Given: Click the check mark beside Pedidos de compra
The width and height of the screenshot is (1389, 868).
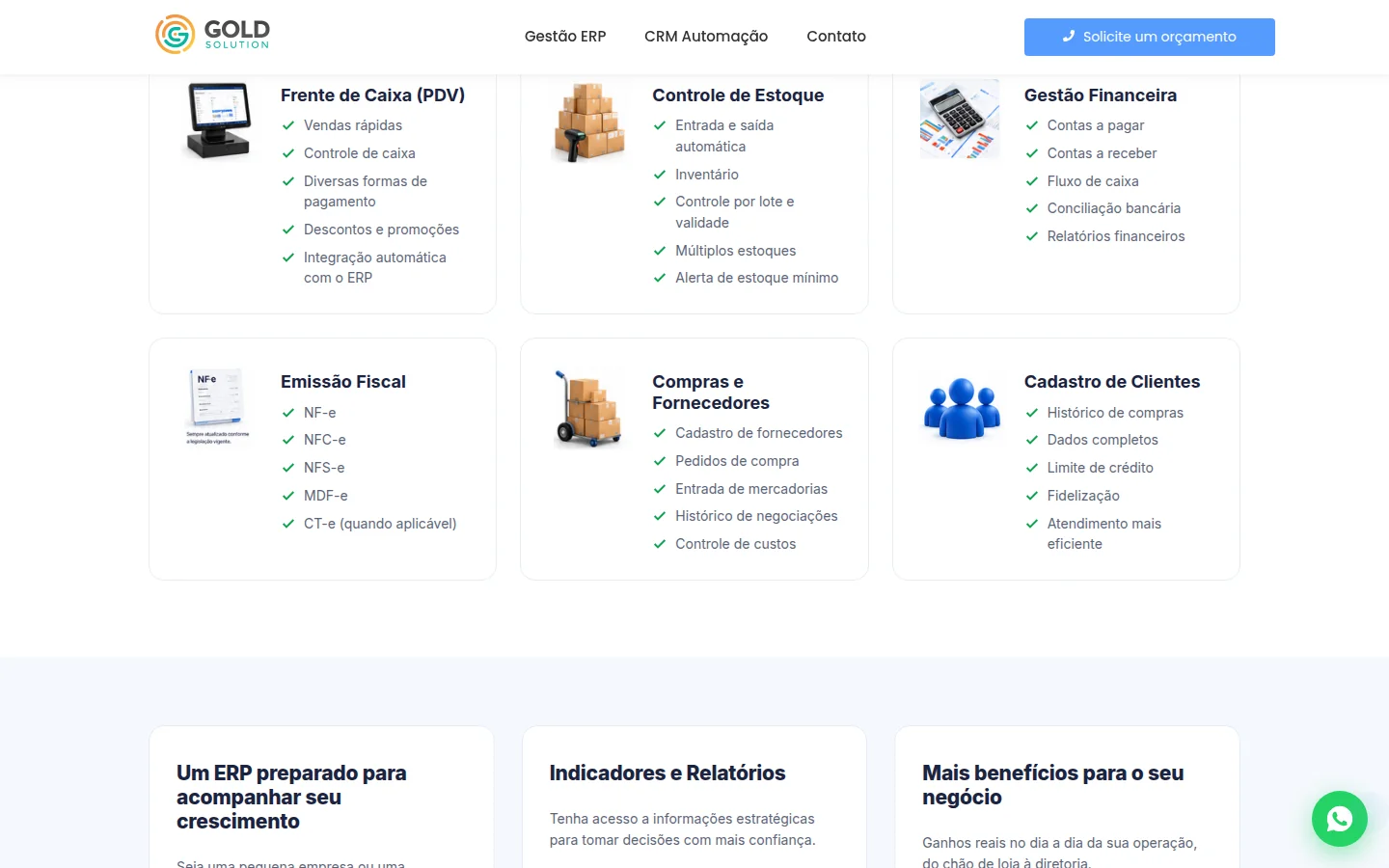Looking at the screenshot, I should pos(660,461).
